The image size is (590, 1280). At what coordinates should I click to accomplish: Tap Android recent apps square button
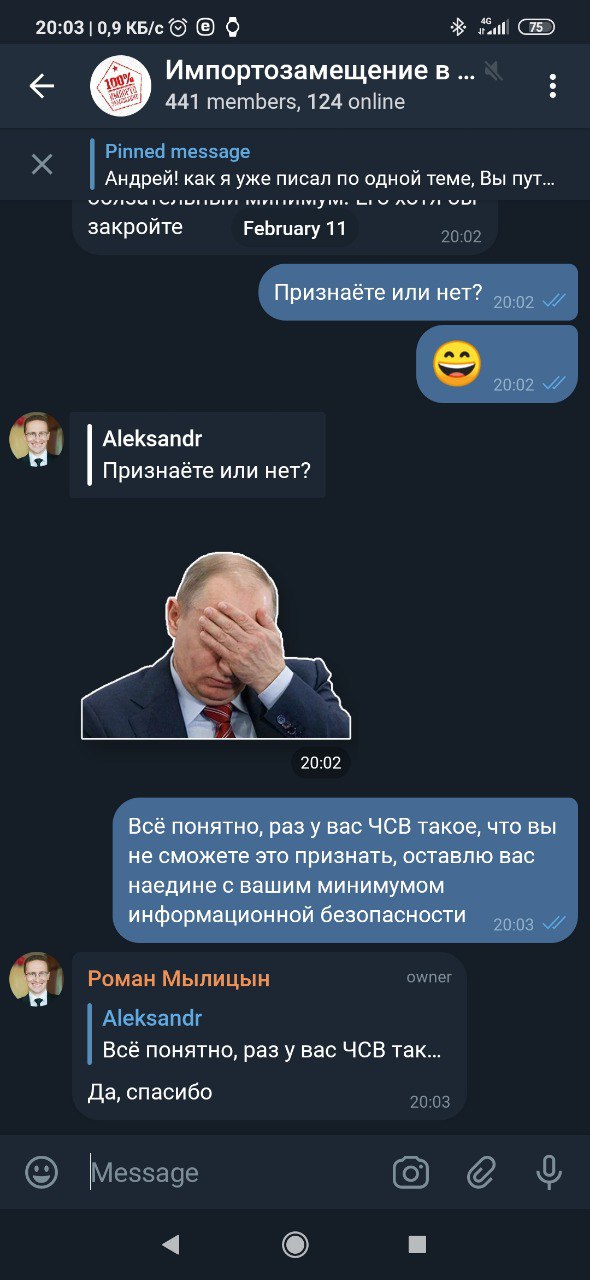tap(418, 1244)
